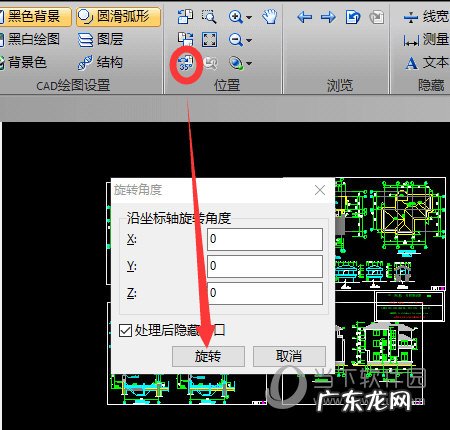
Task: Open the 图层 layers panel
Action: 101,39
